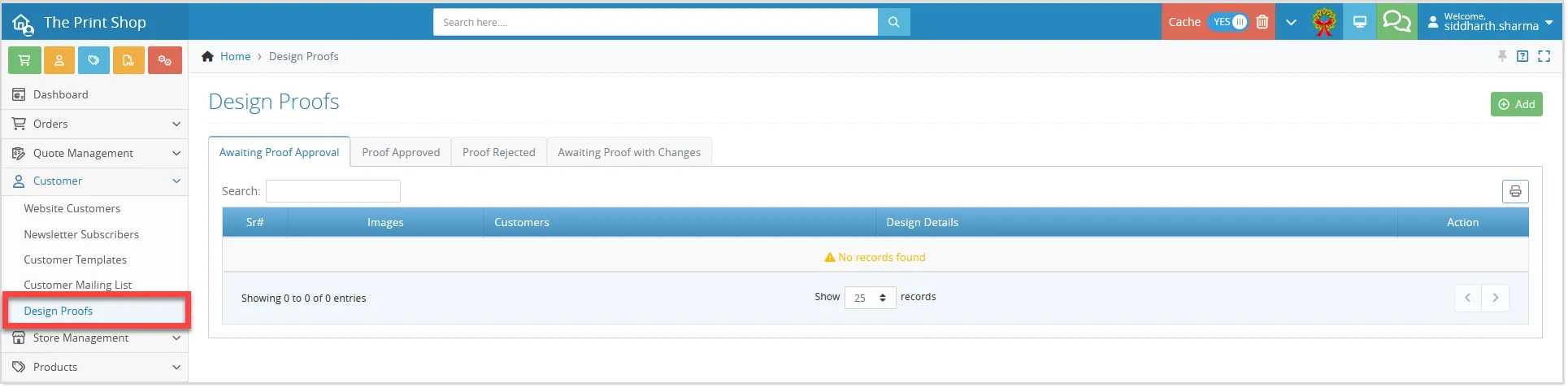This screenshot has width=1568, height=388.
Task: Click the pin icon near breadcrumb
Action: [1502, 56]
